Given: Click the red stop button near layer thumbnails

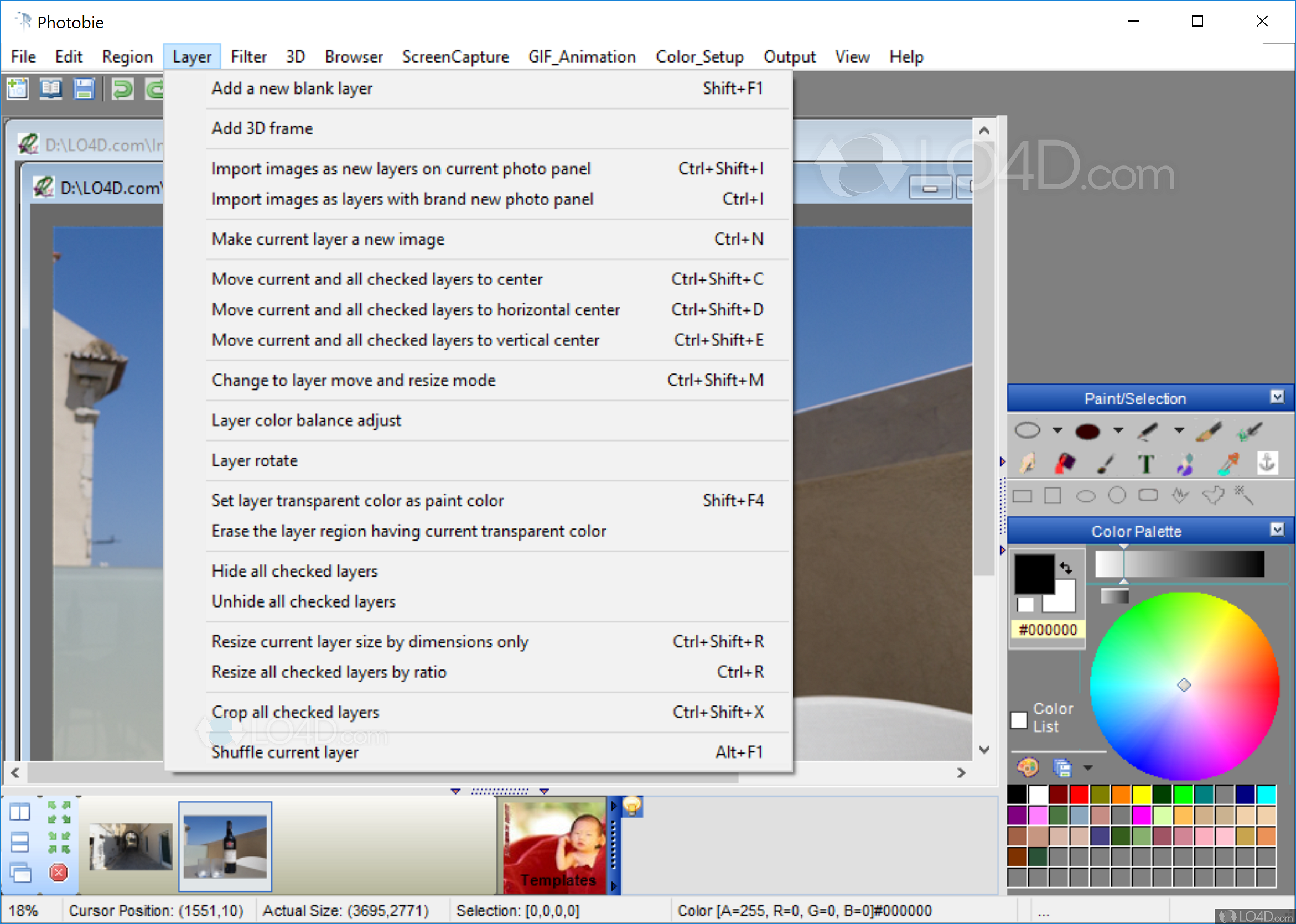Looking at the screenshot, I should (58, 872).
